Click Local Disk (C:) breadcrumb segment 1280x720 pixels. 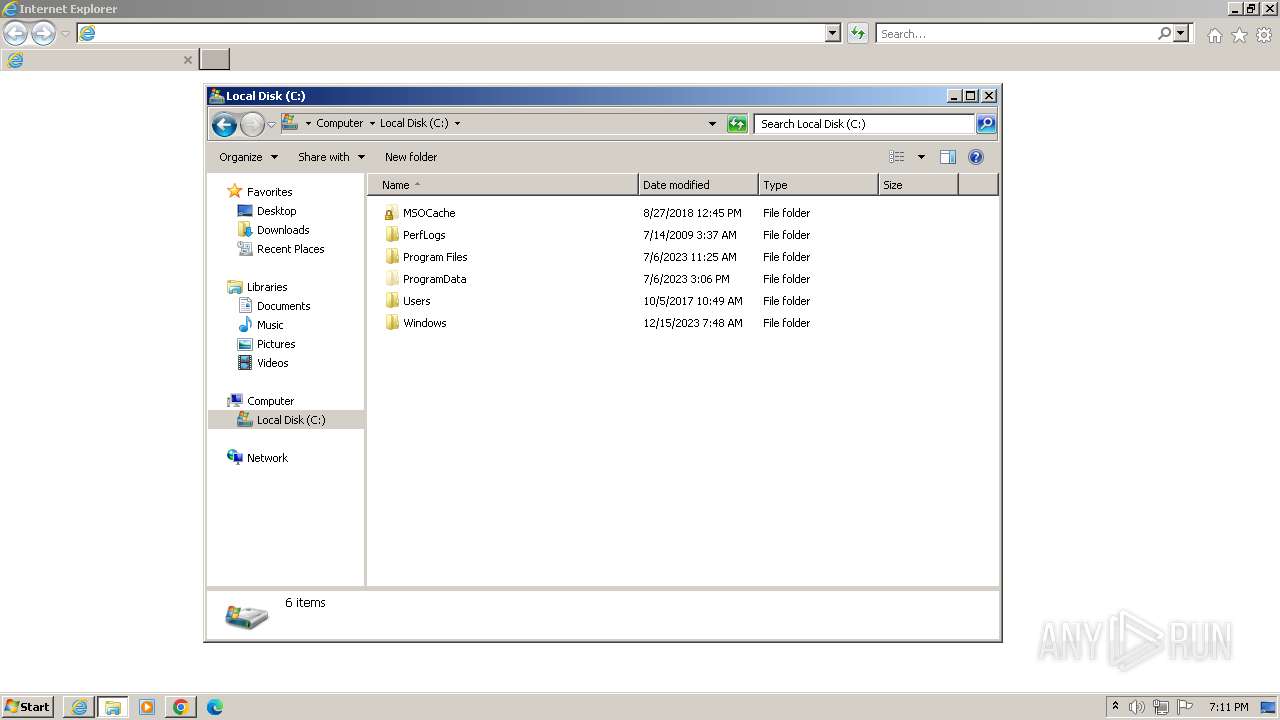click(x=414, y=123)
